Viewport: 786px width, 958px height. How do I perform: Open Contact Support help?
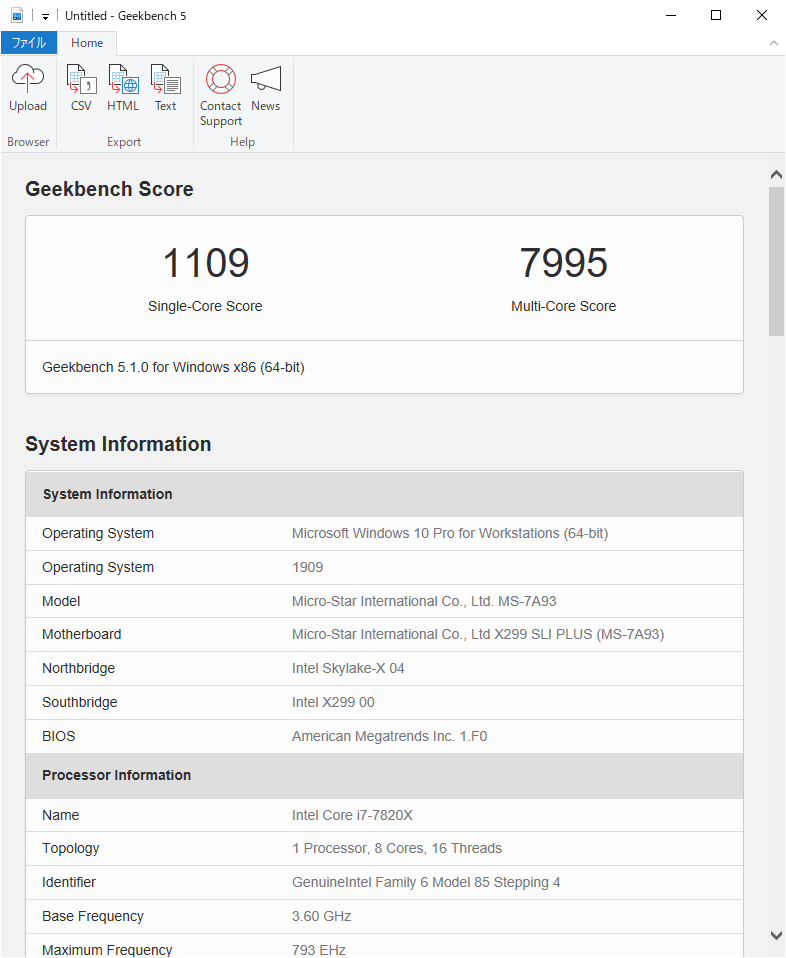pyautogui.click(x=221, y=96)
